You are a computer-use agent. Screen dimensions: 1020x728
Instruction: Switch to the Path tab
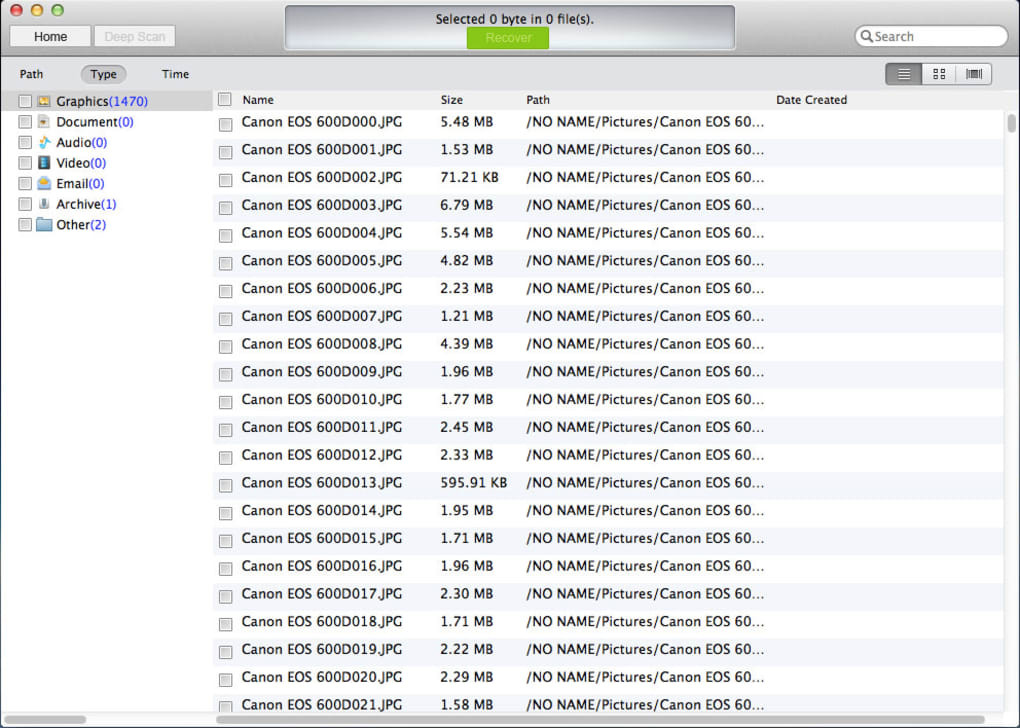31,74
